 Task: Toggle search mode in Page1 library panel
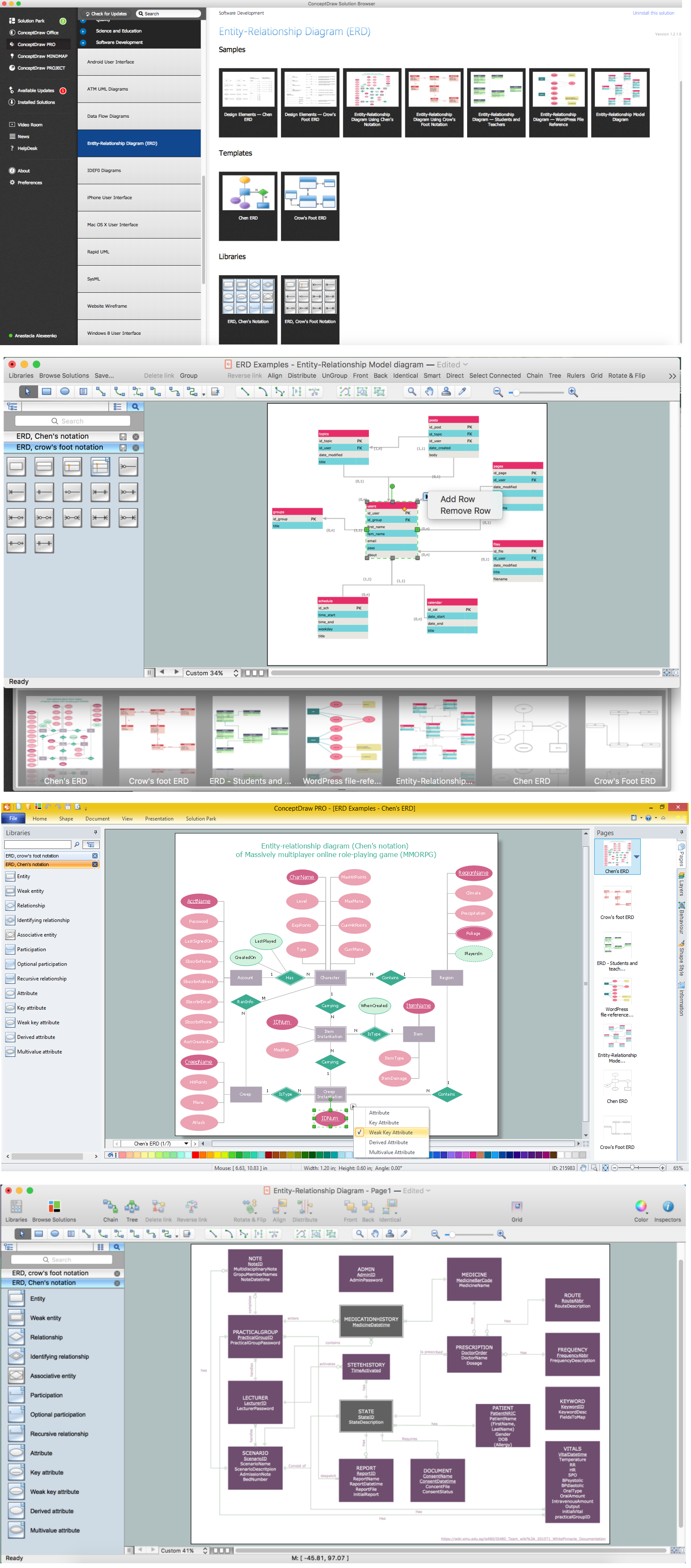point(116,1247)
